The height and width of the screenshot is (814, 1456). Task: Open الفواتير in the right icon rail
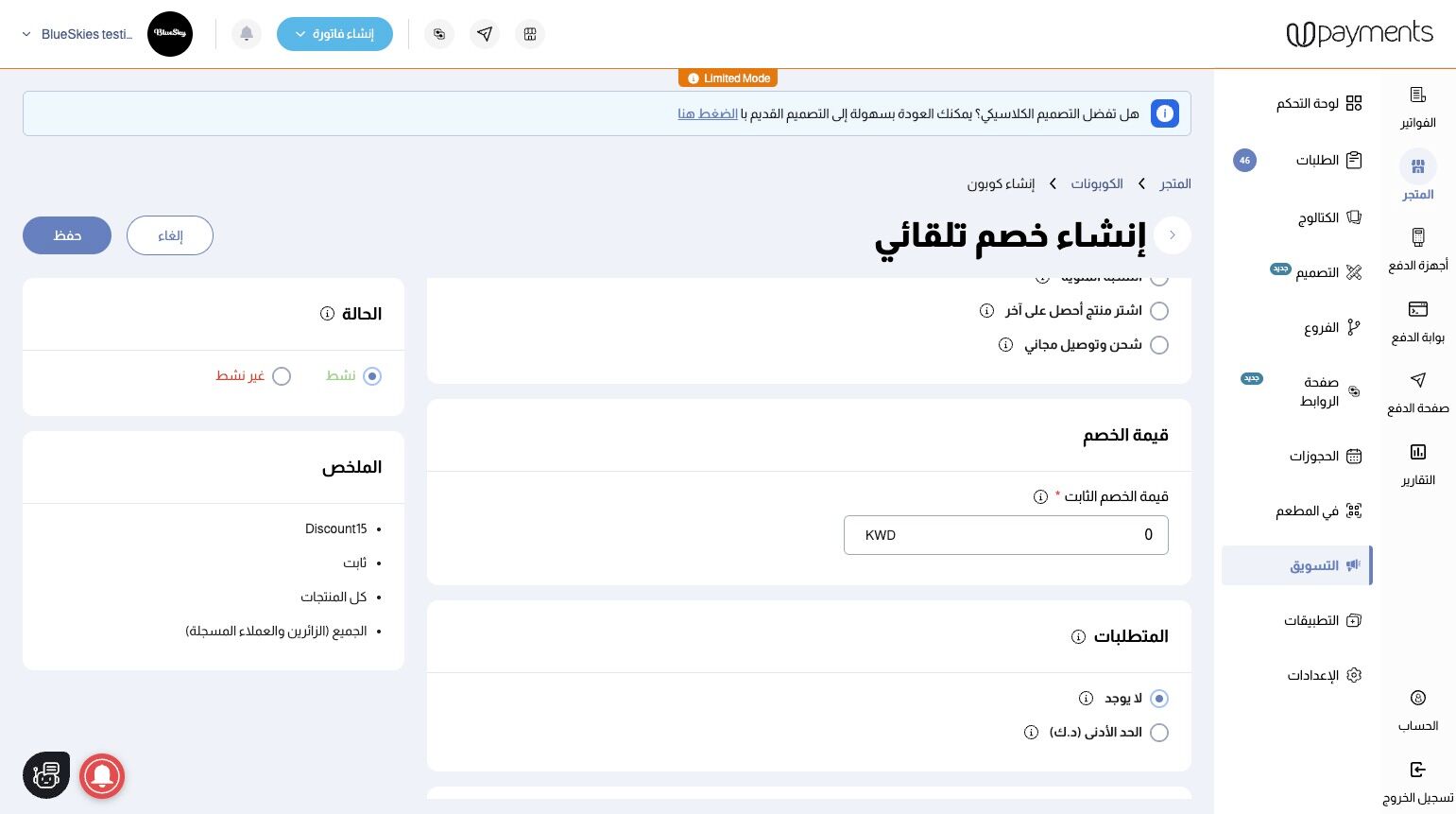(1418, 108)
